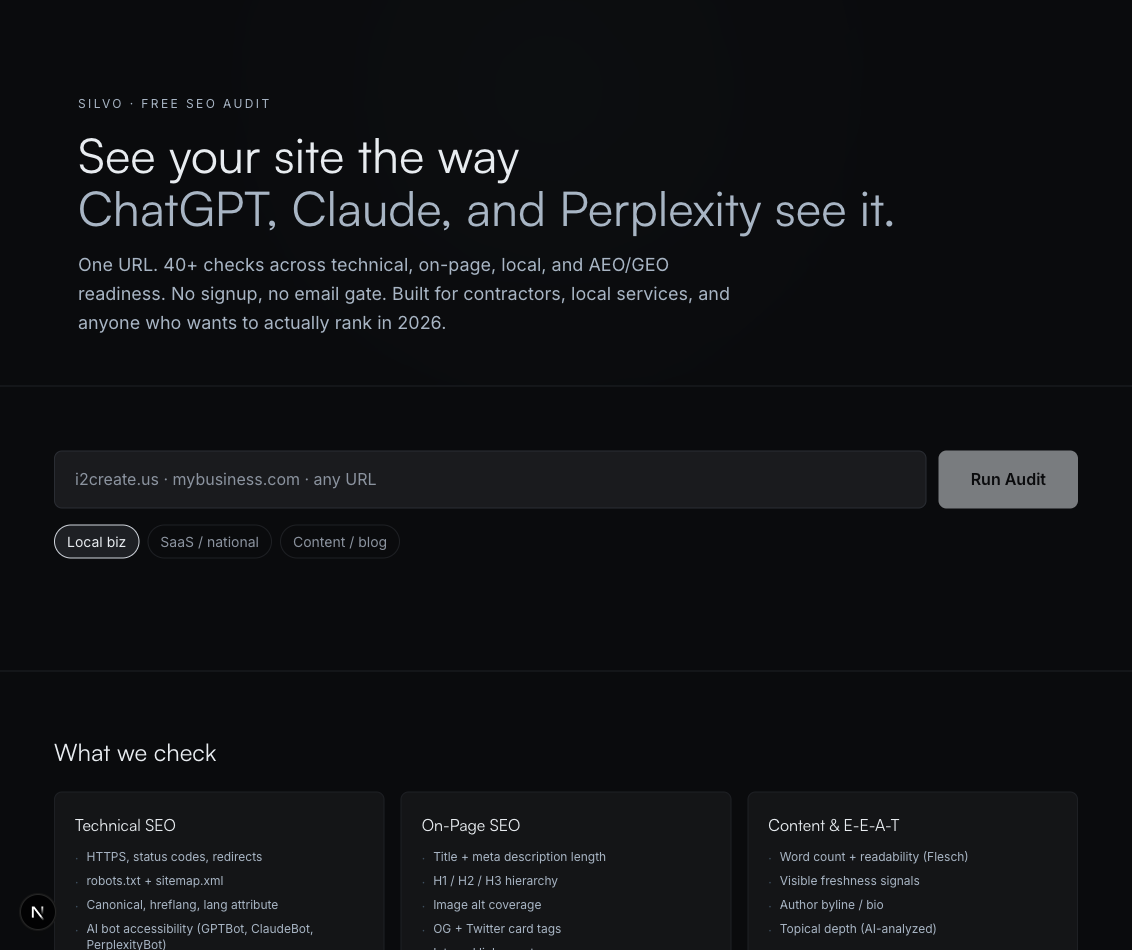Screen dimensions: 1132x950
Task: Click the What we check heading
Action: tap(135, 753)
